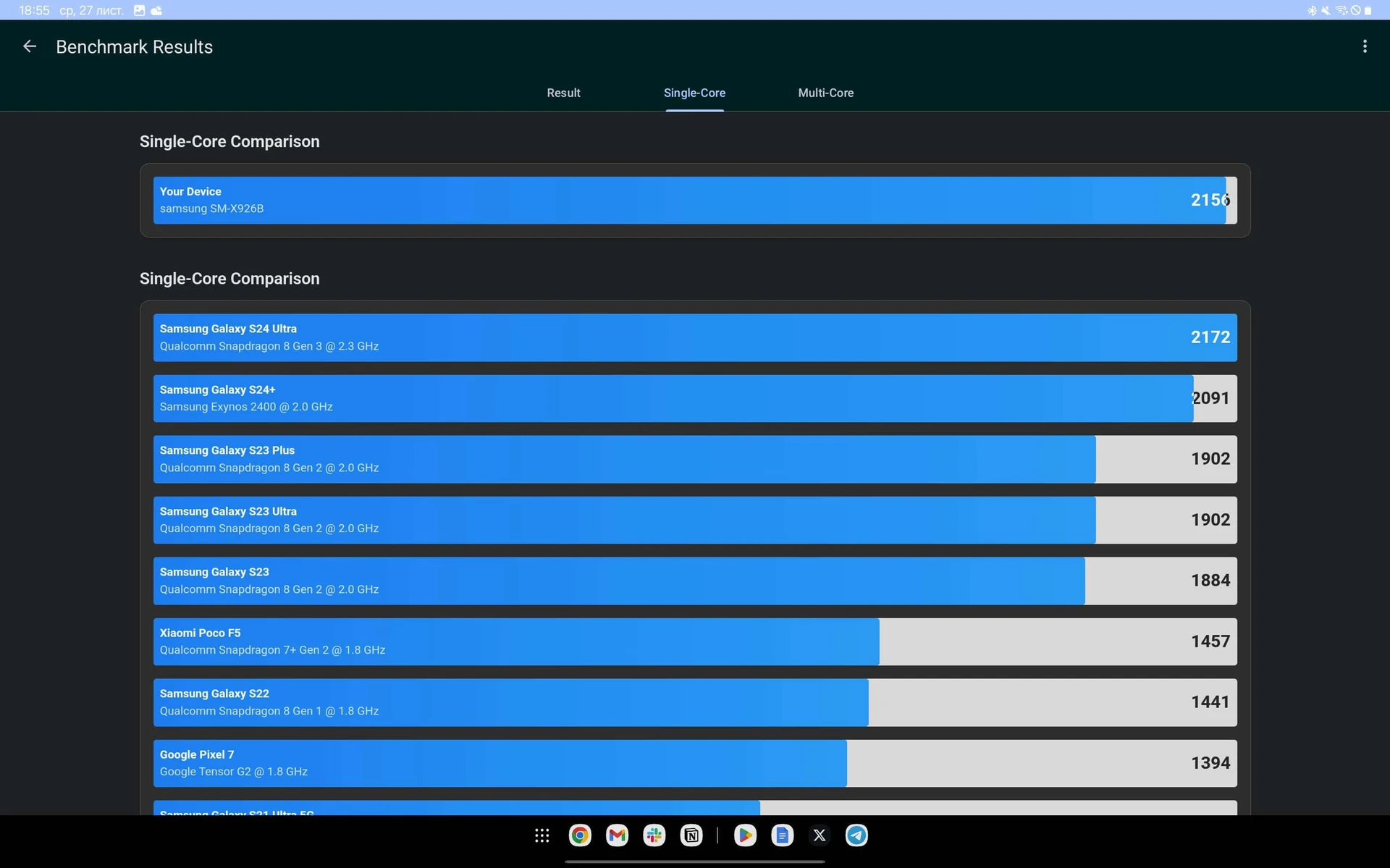Image resolution: width=1390 pixels, height=868 pixels.
Task: Click Snapdragon 7+ Gen 2 processor text
Action: pos(272,650)
